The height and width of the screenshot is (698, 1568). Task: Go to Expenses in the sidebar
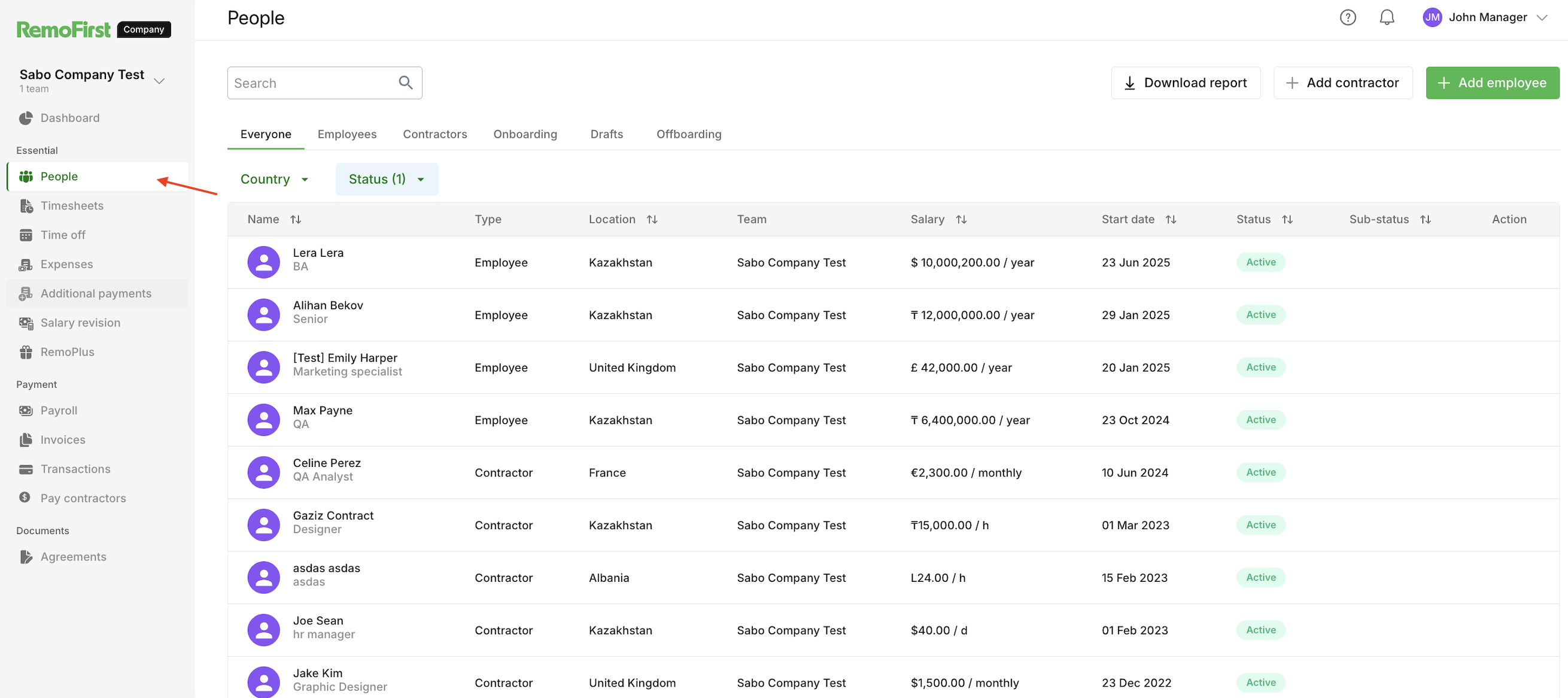coord(66,265)
